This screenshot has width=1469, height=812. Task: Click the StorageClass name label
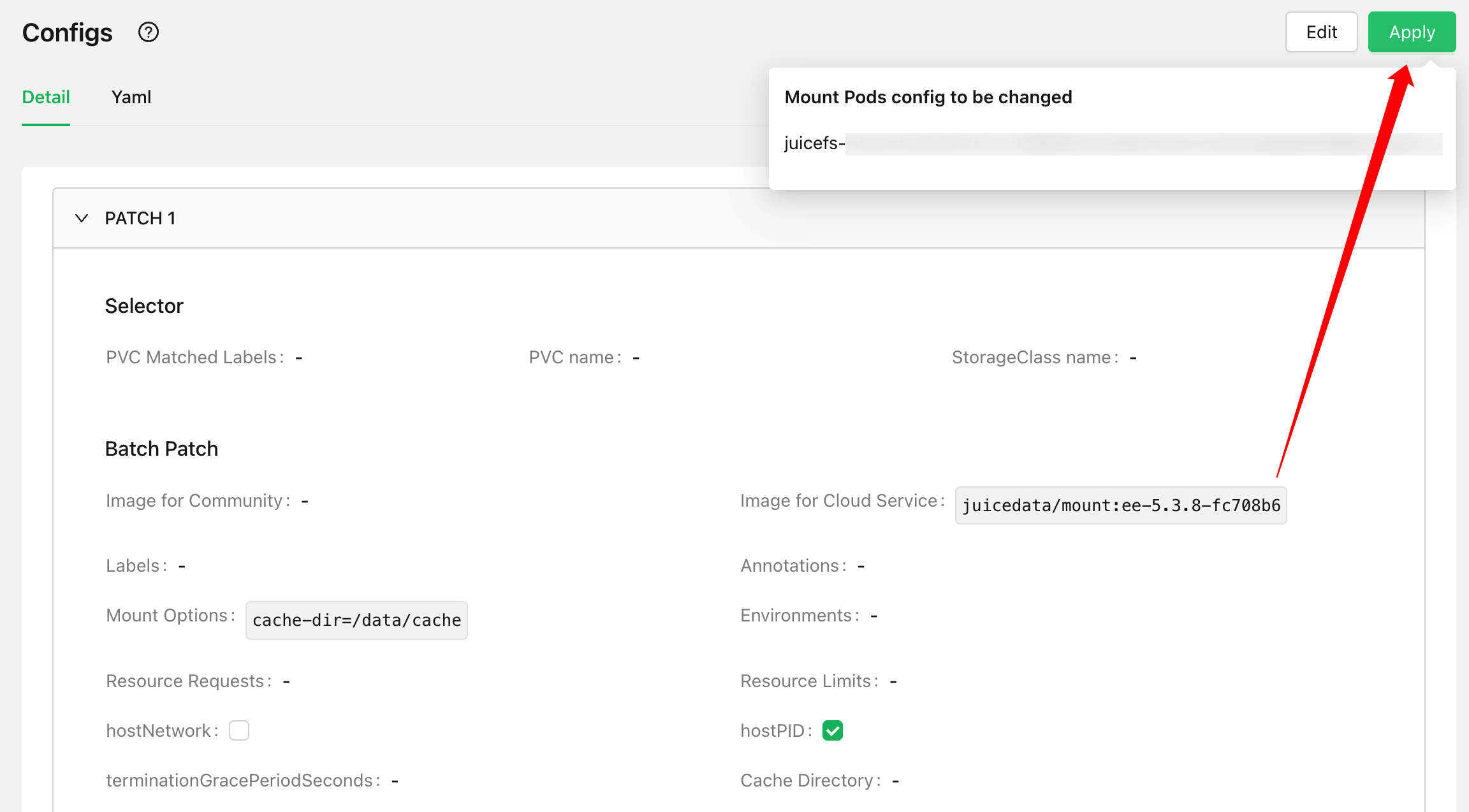point(1035,357)
